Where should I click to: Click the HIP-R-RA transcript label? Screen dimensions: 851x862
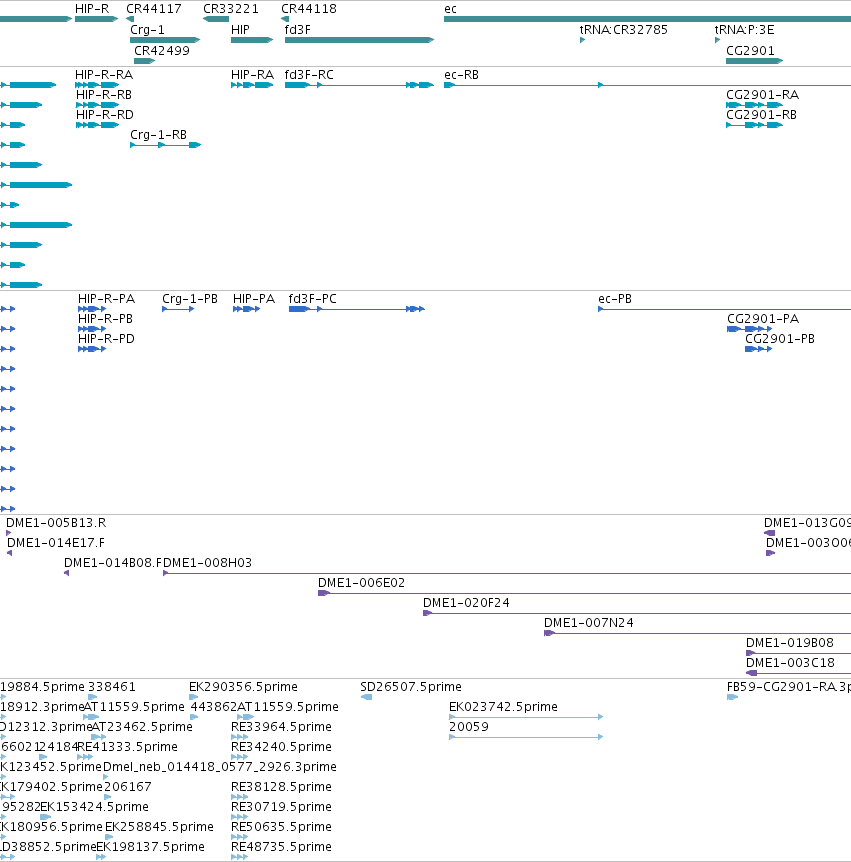[104, 75]
